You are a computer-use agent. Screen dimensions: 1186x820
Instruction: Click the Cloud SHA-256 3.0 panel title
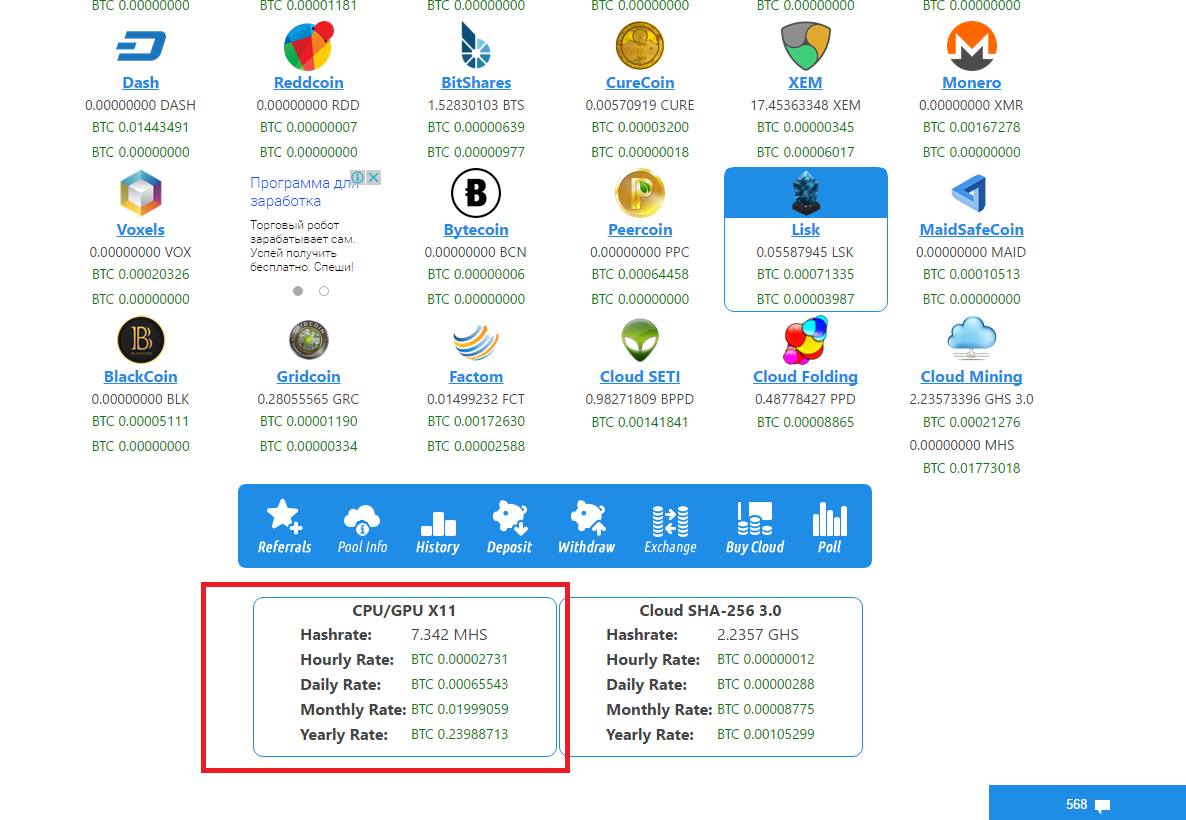pyautogui.click(x=710, y=610)
